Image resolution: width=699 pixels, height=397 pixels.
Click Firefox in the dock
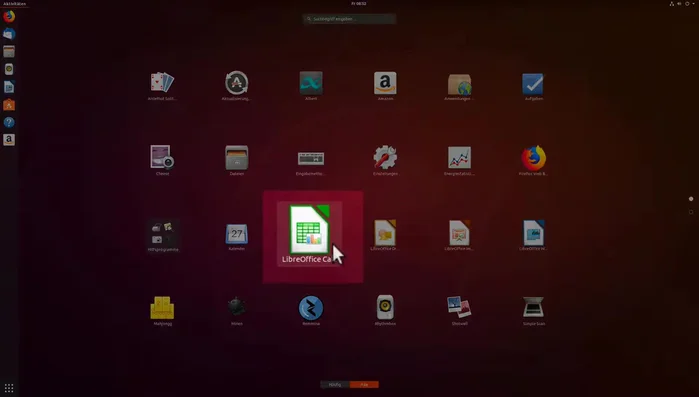tap(9, 16)
